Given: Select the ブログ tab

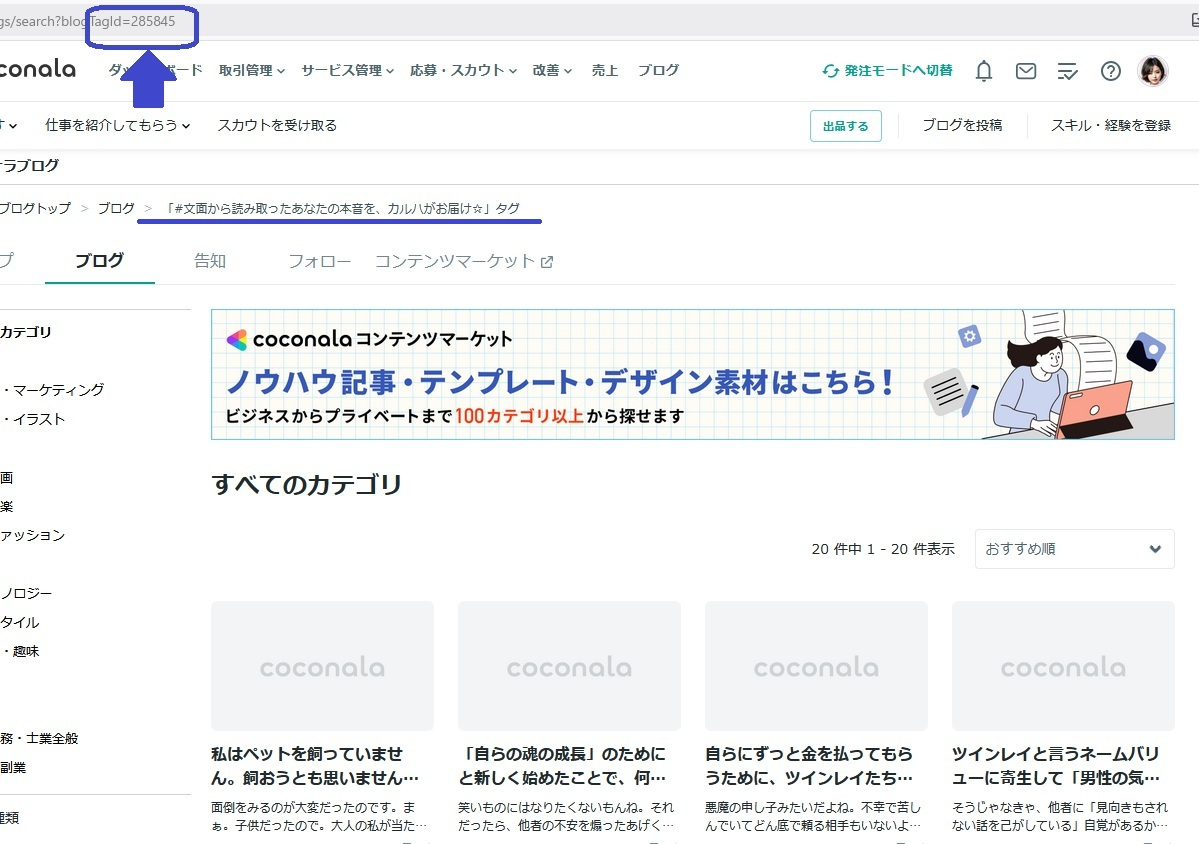Looking at the screenshot, I should [99, 261].
